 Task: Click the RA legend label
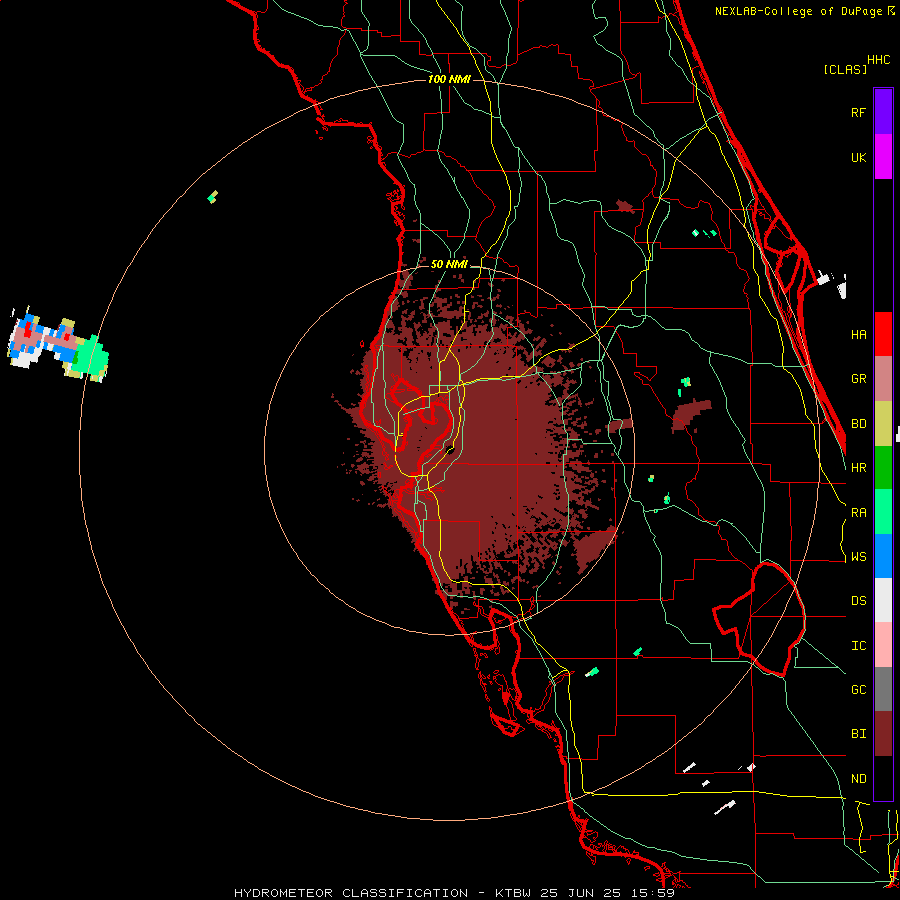858,513
